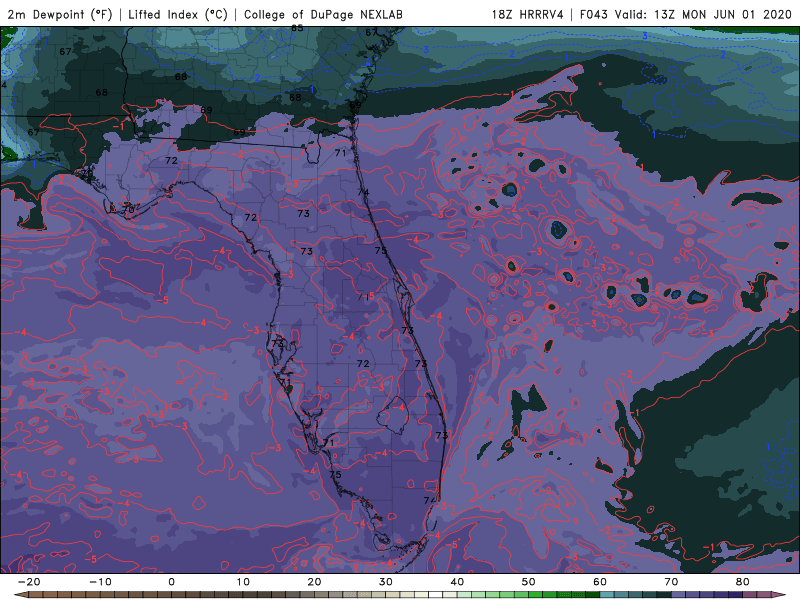The image size is (800, 600).
Task: Click the "60" color scale label
Action: (600, 582)
